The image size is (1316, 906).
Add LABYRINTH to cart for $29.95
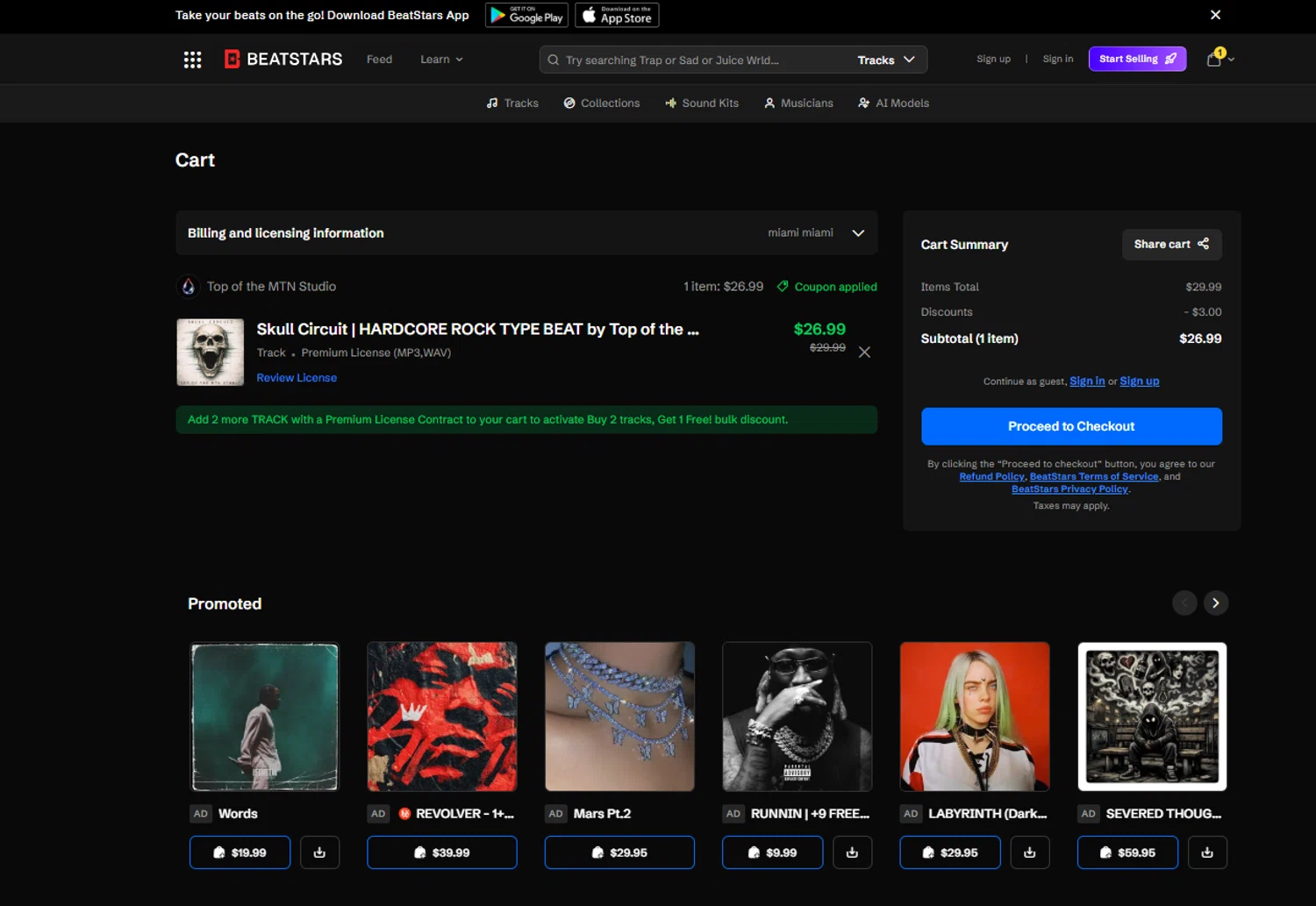950,852
